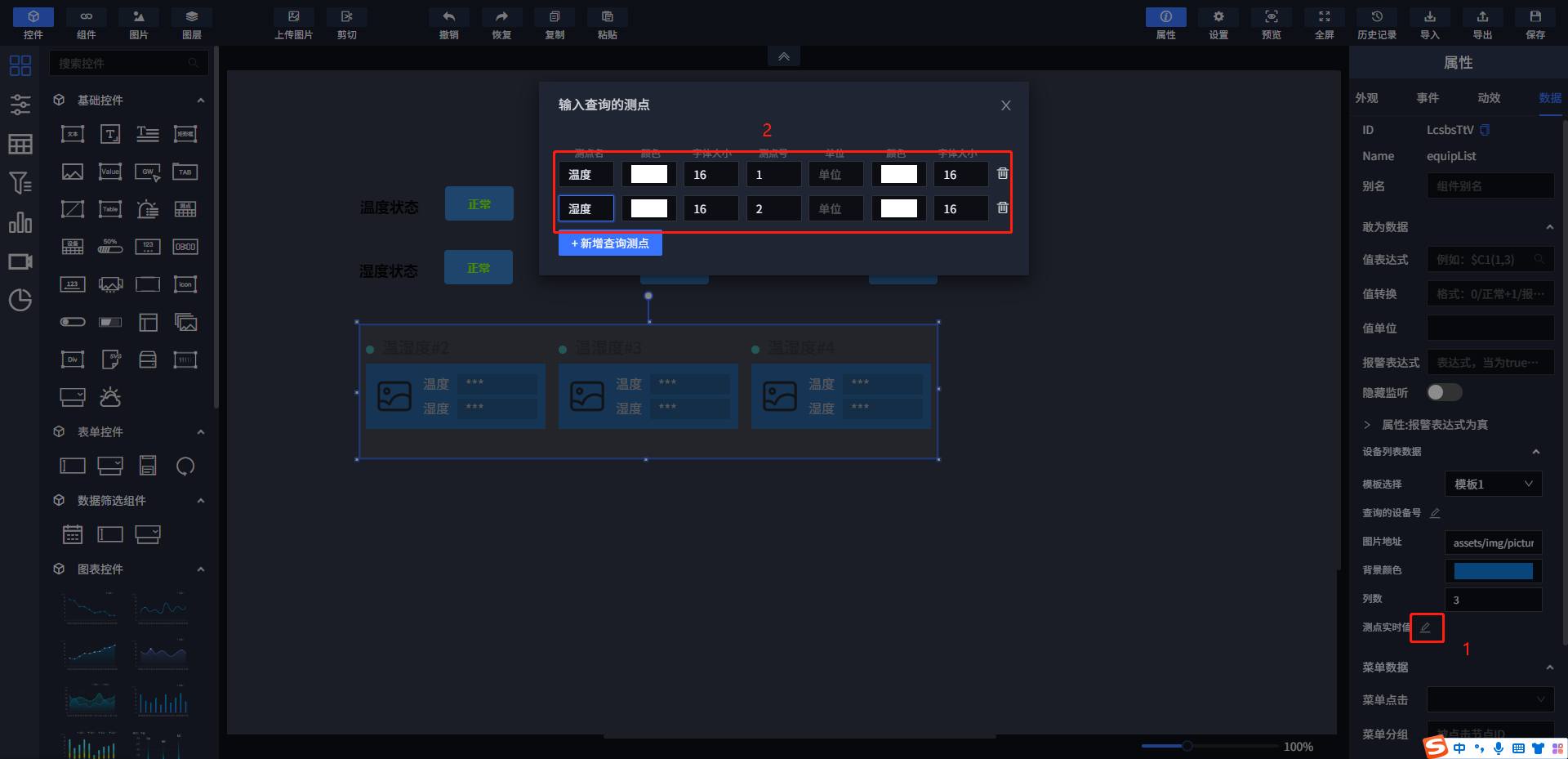
Task: Collapse the 图表控件 section
Action: point(201,569)
